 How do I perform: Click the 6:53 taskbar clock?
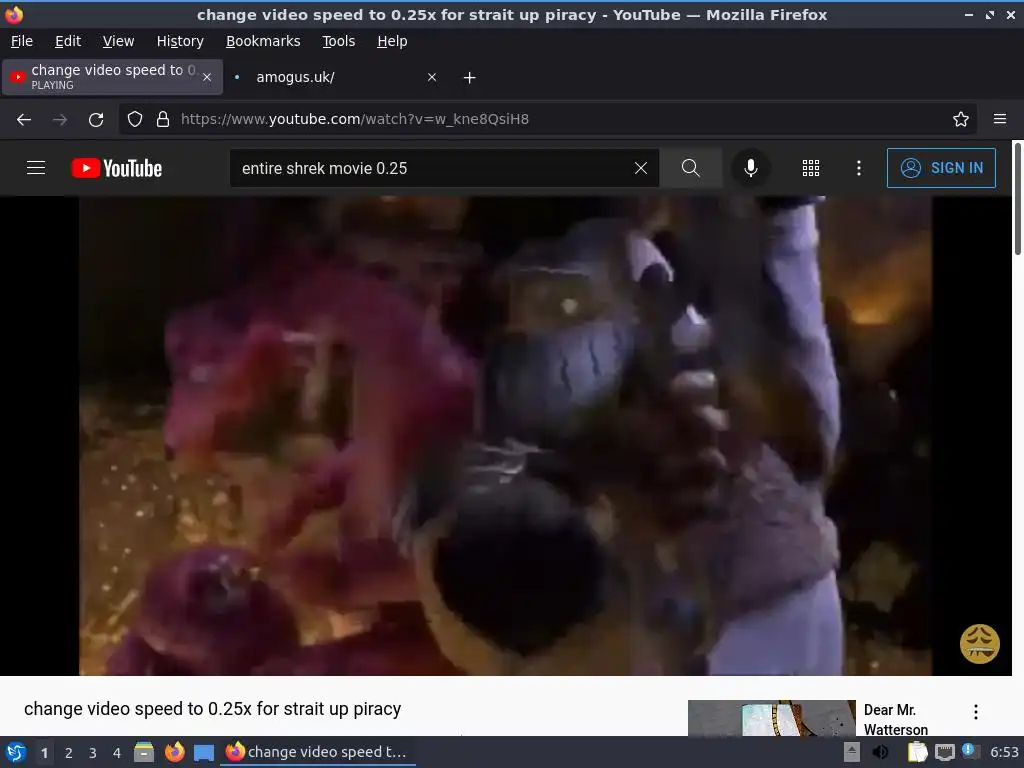coord(1004,752)
